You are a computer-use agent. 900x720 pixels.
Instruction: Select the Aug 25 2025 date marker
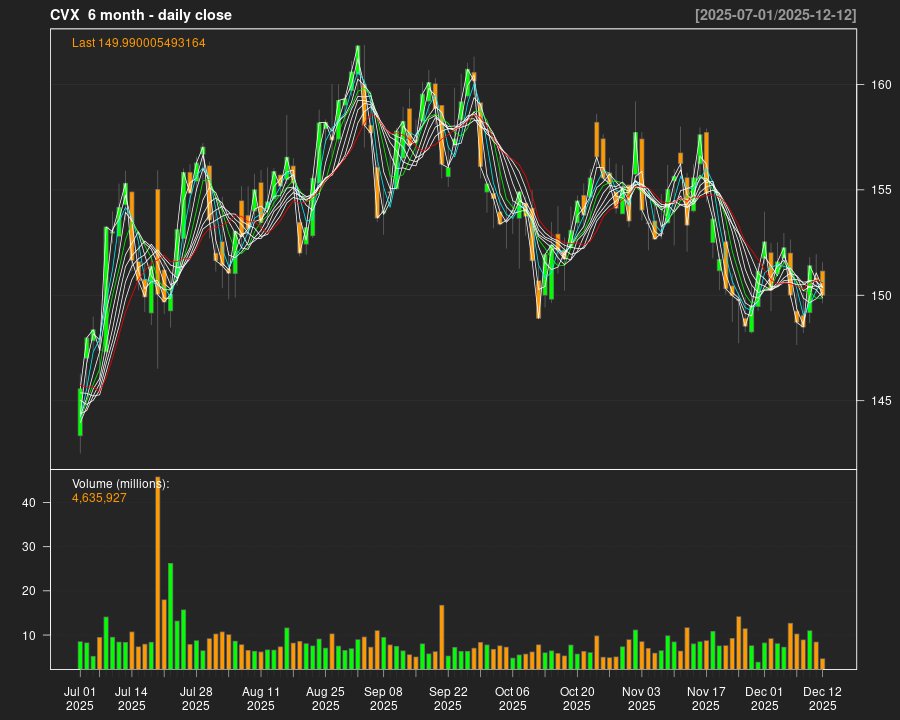(x=325, y=698)
